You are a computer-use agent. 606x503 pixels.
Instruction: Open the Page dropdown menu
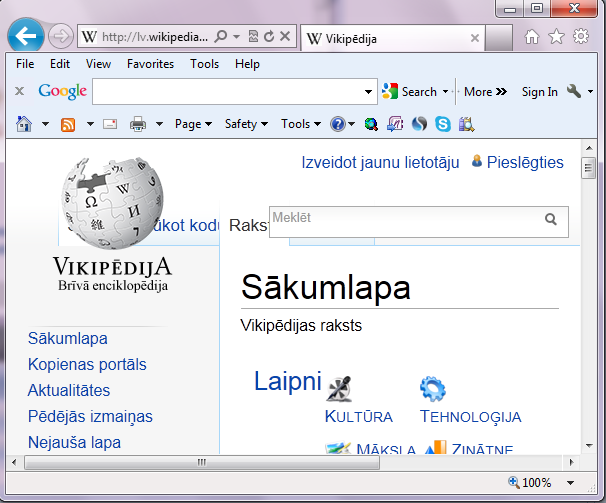193,124
